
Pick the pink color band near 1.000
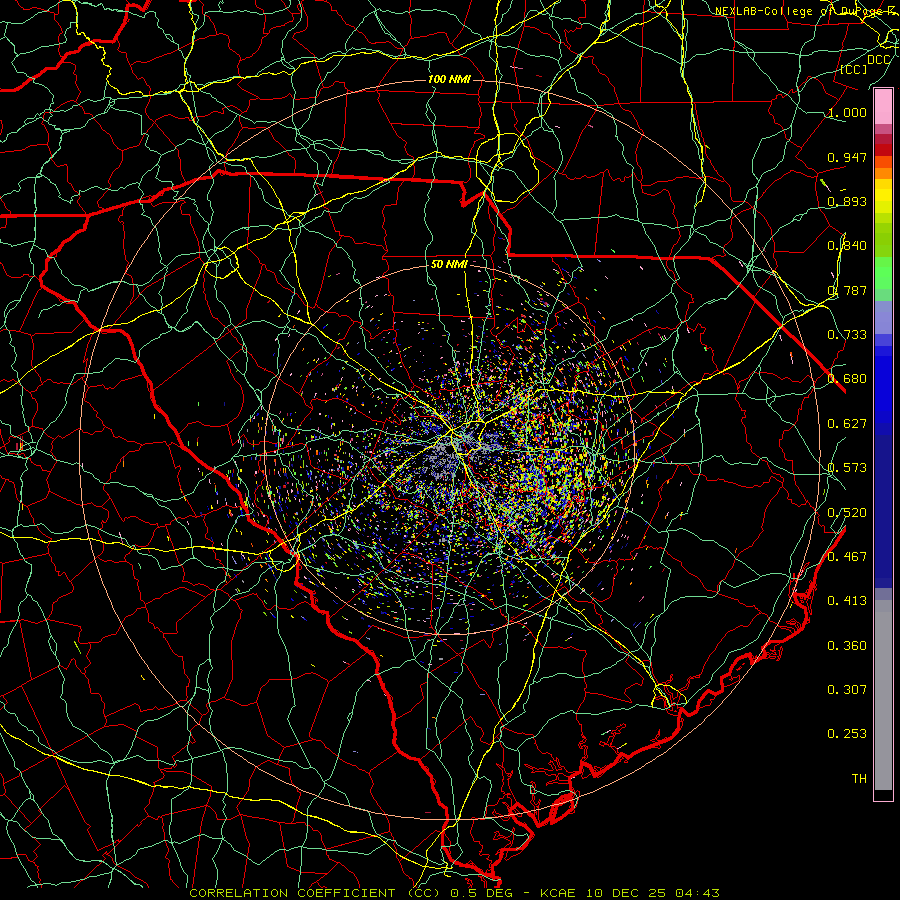(883, 107)
